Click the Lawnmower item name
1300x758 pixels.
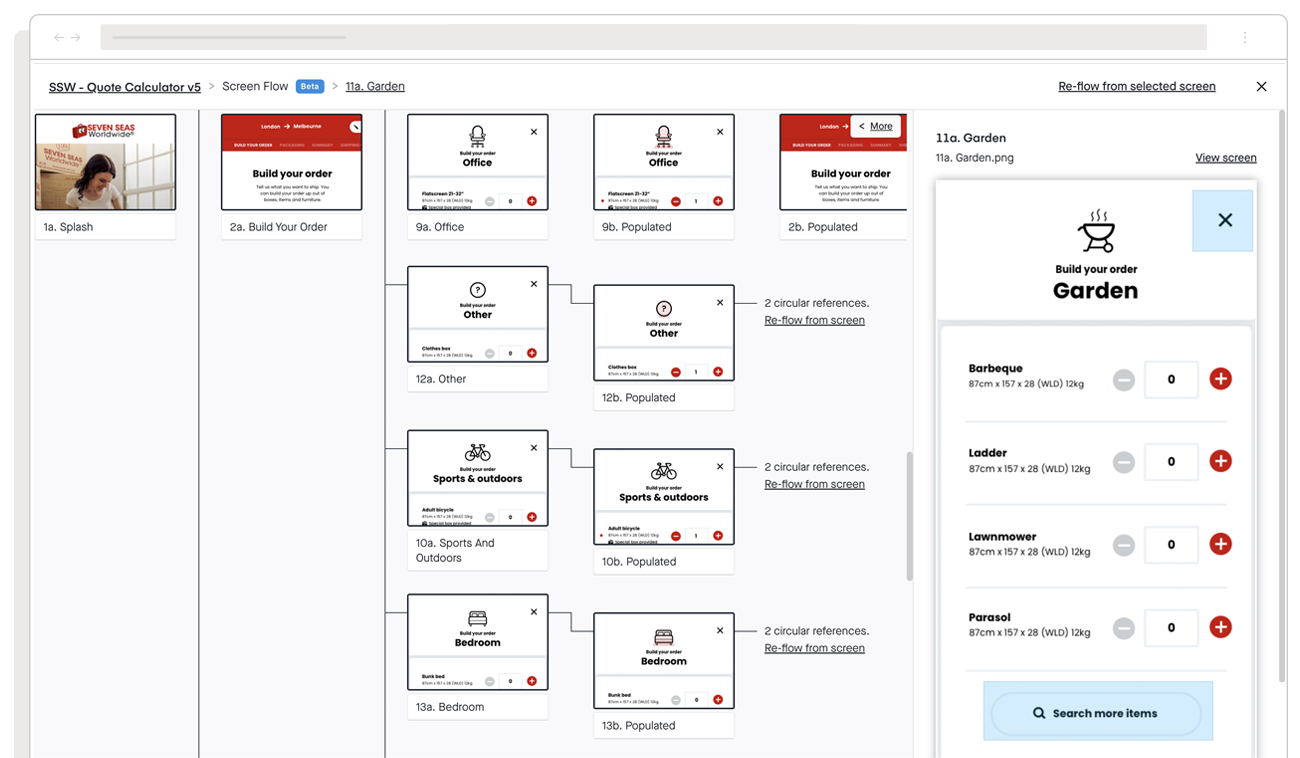point(1003,536)
